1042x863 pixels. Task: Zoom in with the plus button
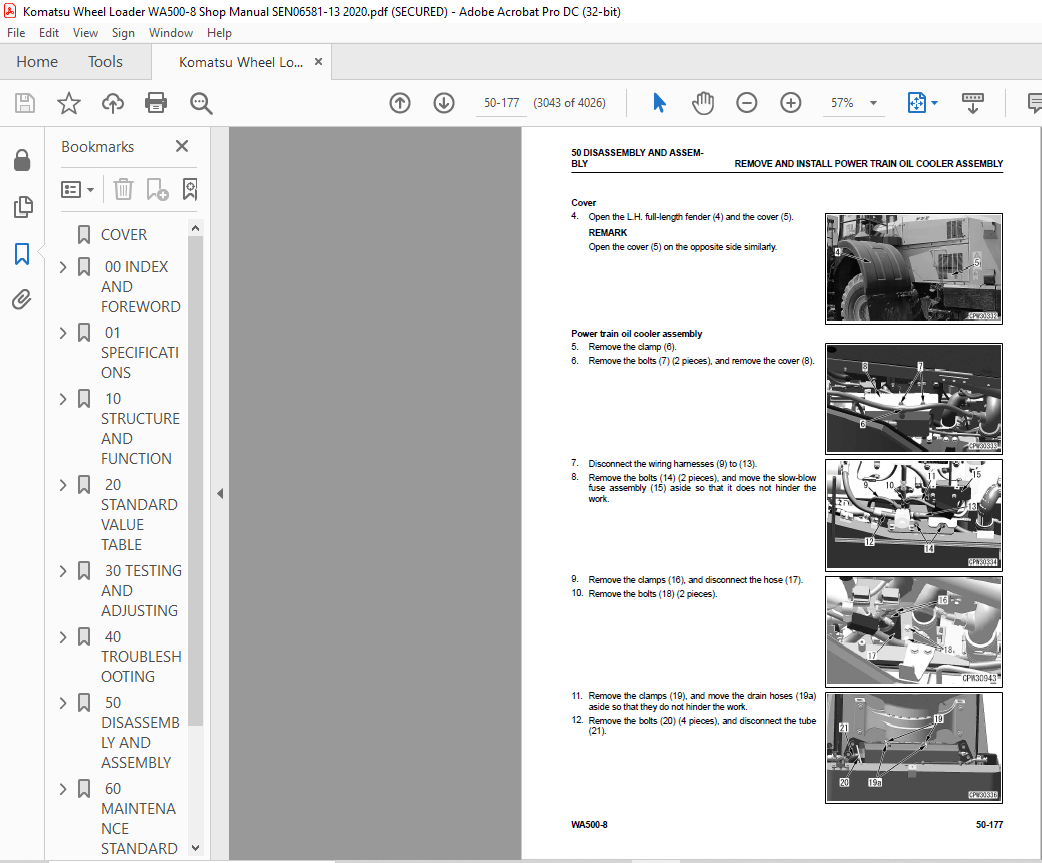790,103
